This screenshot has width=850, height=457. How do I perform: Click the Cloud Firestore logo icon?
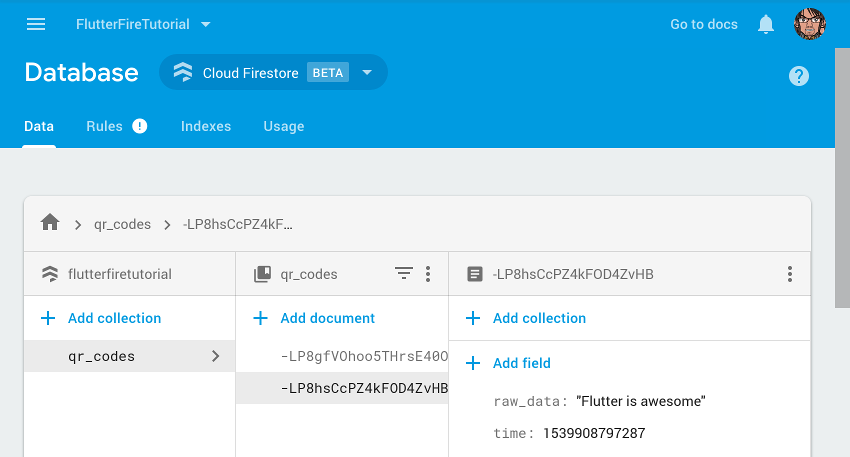(183, 72)
